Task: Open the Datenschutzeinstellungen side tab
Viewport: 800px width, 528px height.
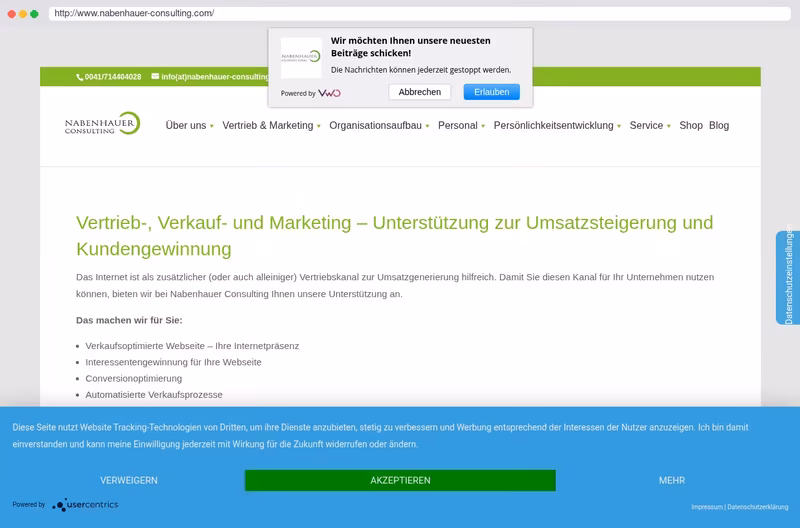Action: point(788,278)
